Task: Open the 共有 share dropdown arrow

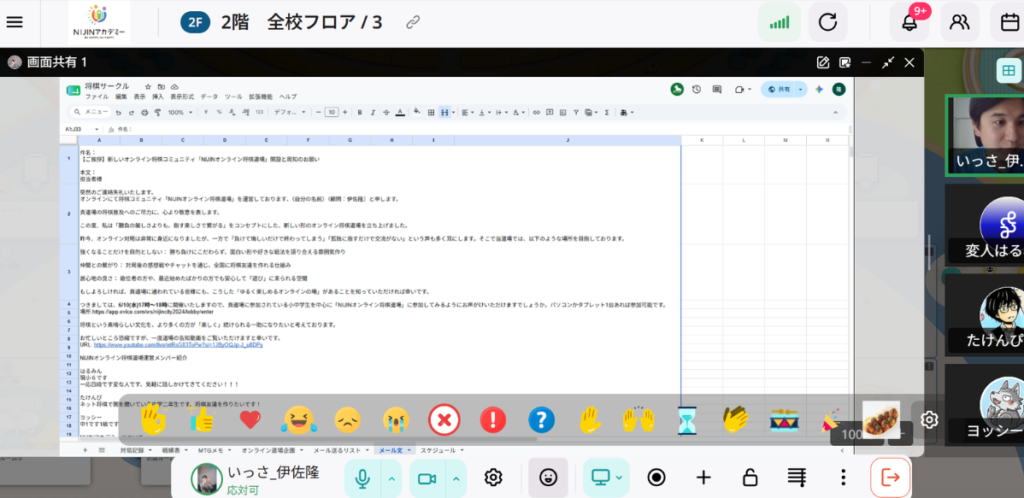Action: (x=801, y=89)
